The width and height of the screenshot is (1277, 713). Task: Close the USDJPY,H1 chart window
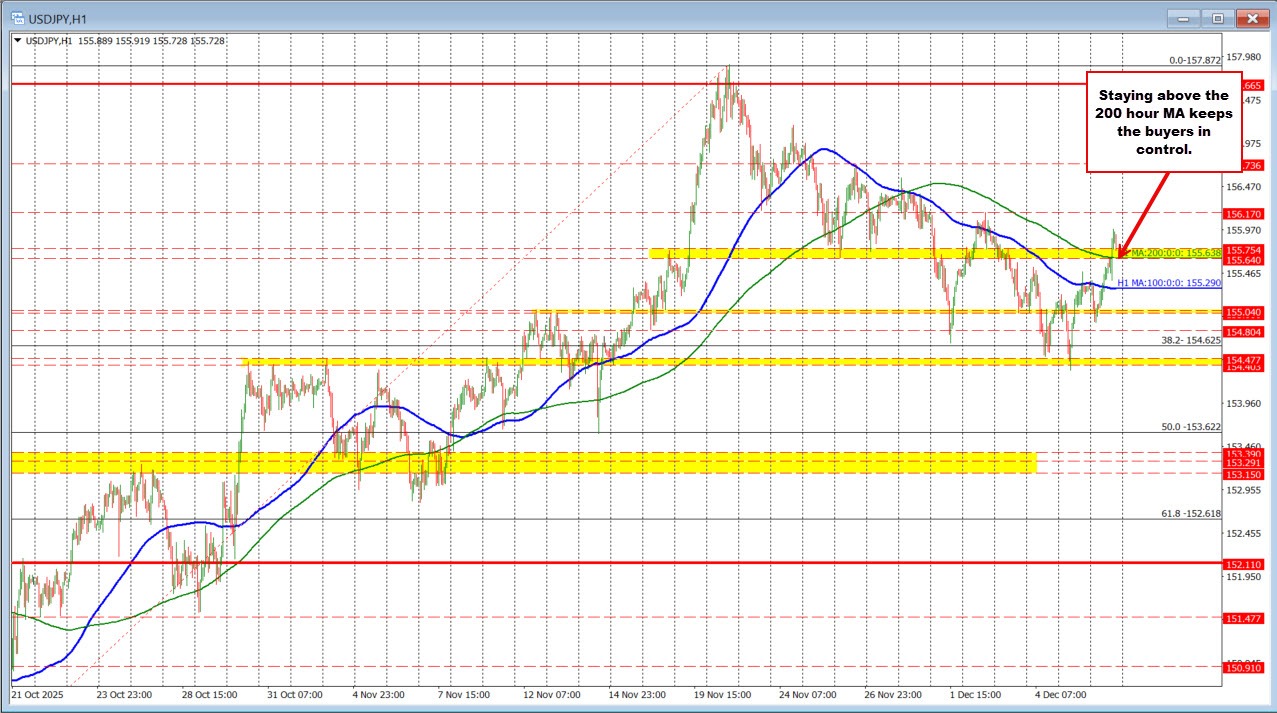(1253, 18)
